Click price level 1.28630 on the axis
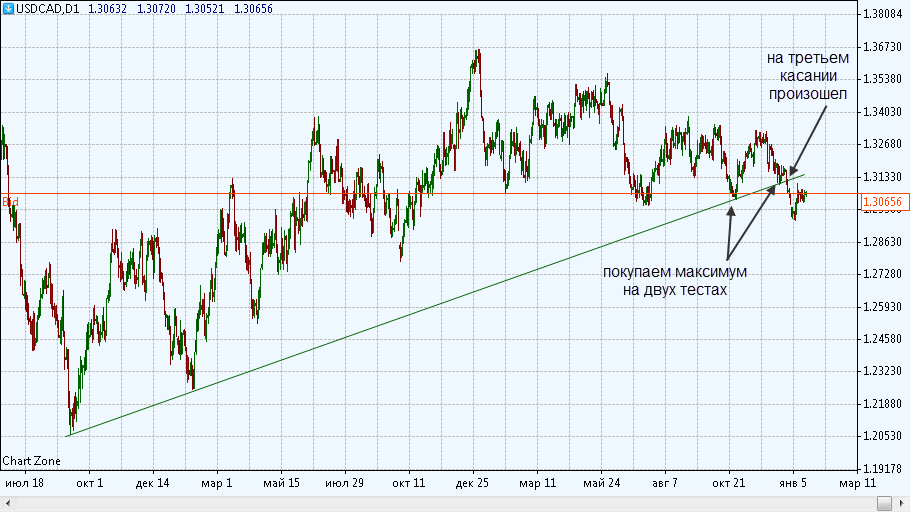 (883, 241)
